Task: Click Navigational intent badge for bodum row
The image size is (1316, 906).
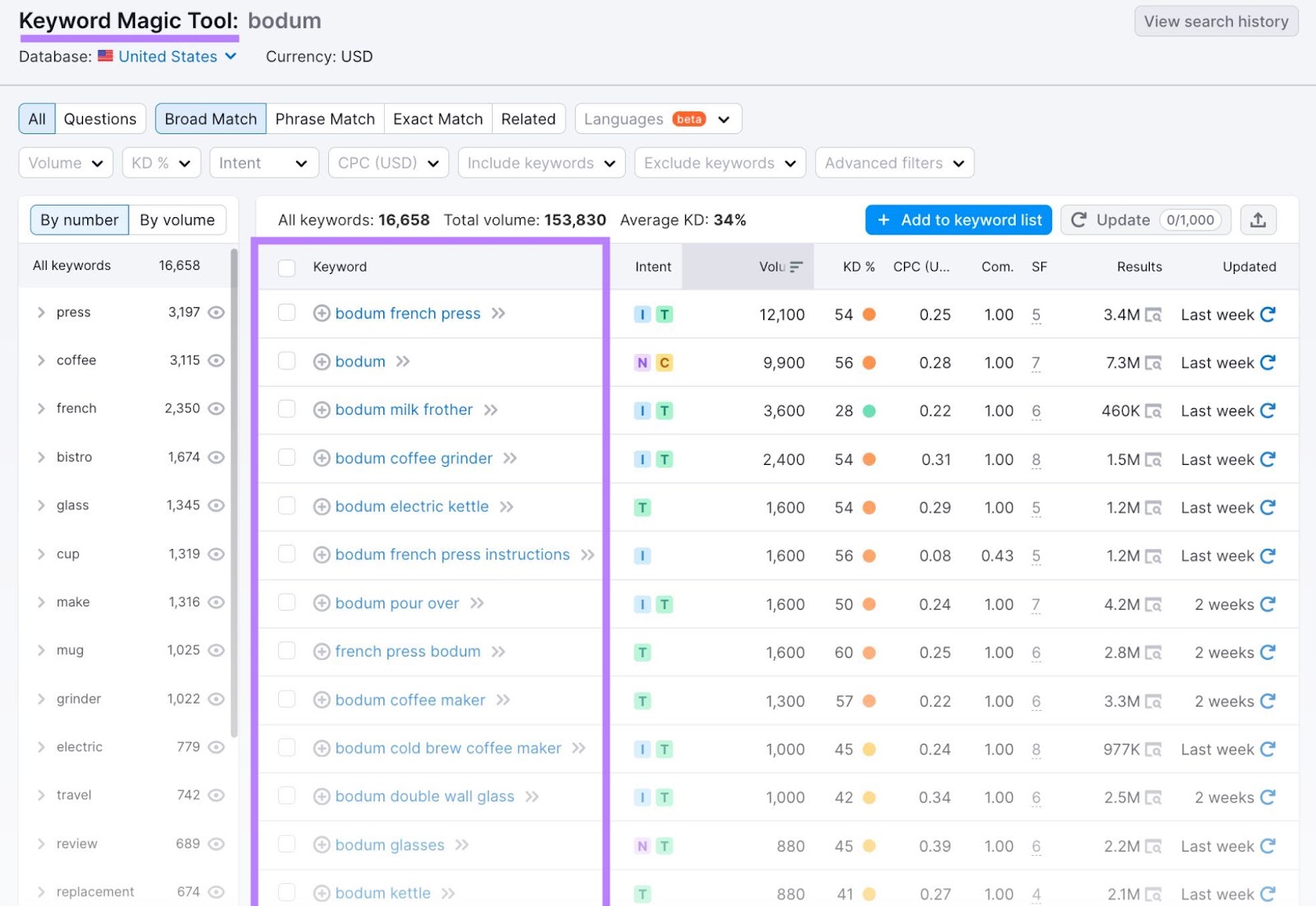Action: [x=642, y=363]
